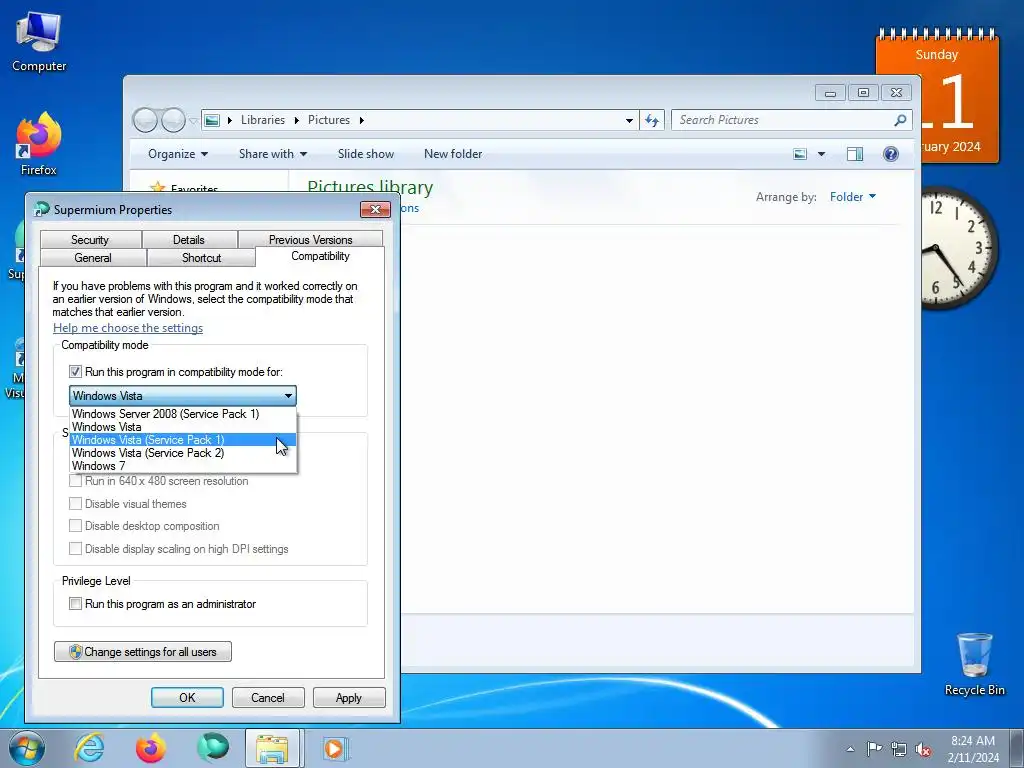Open Arrange by Folder dropdown

852,197
